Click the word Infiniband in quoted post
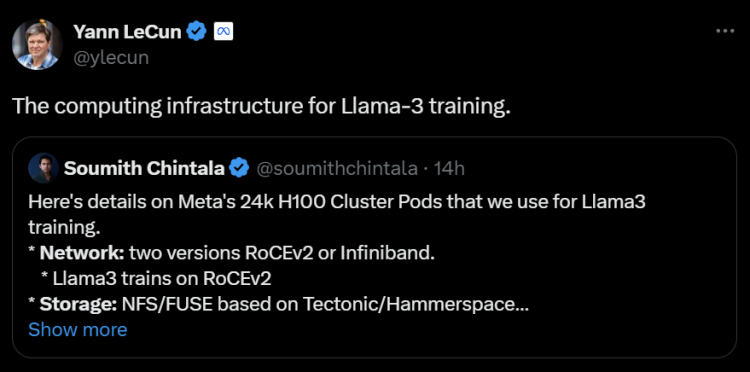Viewport: 750px width, 372px height. click(387, 252)
